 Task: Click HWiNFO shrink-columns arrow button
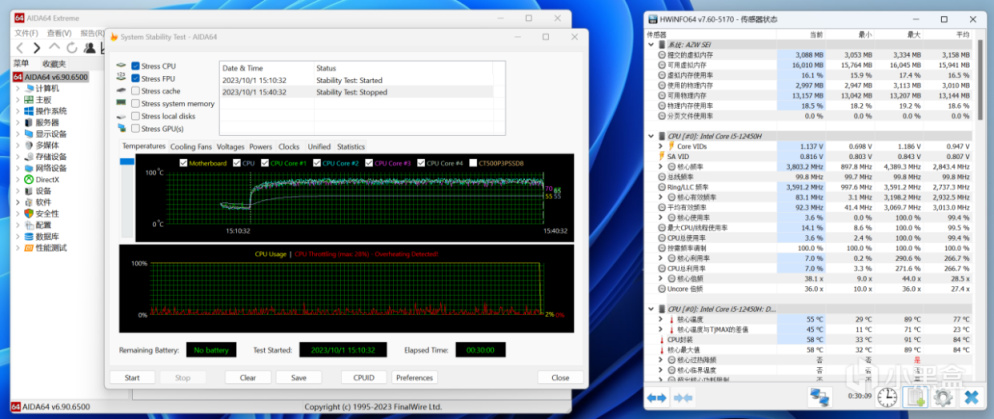coord(683,397)
